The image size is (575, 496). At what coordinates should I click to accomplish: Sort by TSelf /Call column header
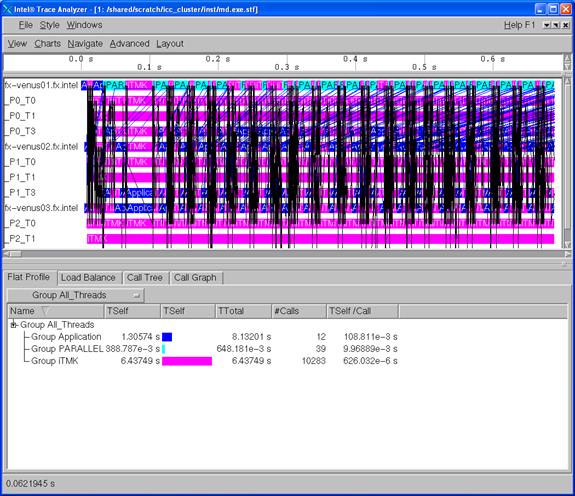(362, 311)
